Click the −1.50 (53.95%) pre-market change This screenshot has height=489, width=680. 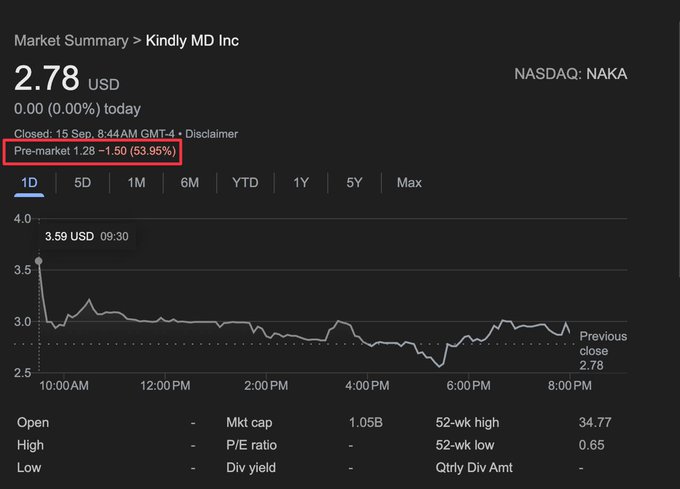pyautogui.click(x=137, y=151)
